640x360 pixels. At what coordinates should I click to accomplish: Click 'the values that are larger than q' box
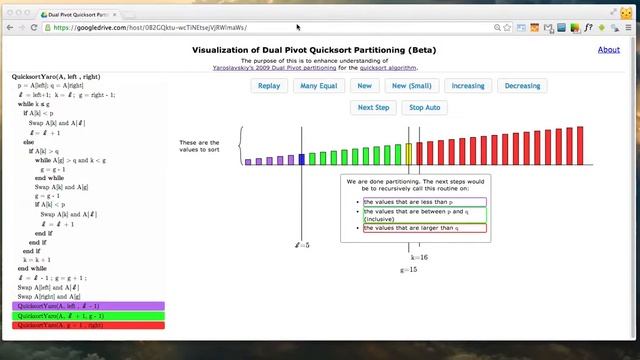(425, 228)
